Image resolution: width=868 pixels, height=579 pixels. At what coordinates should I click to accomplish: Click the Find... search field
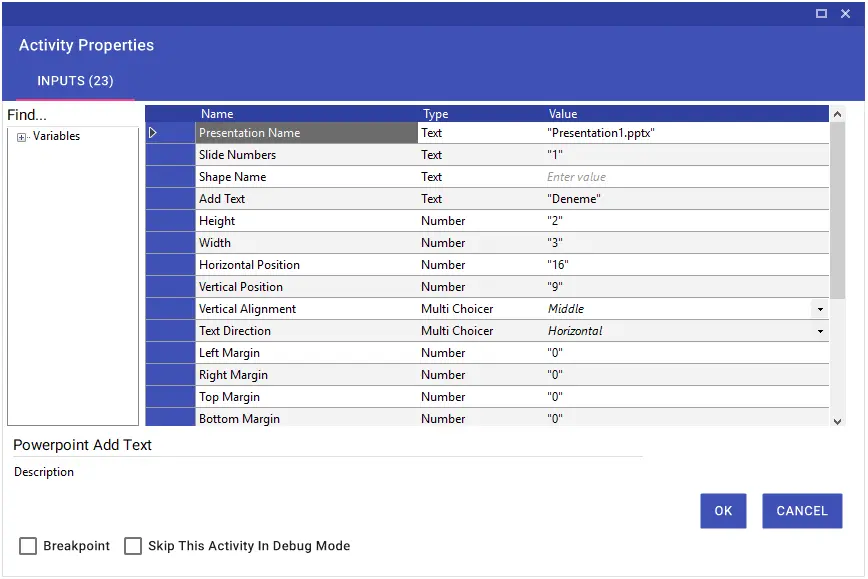(72, 115)
